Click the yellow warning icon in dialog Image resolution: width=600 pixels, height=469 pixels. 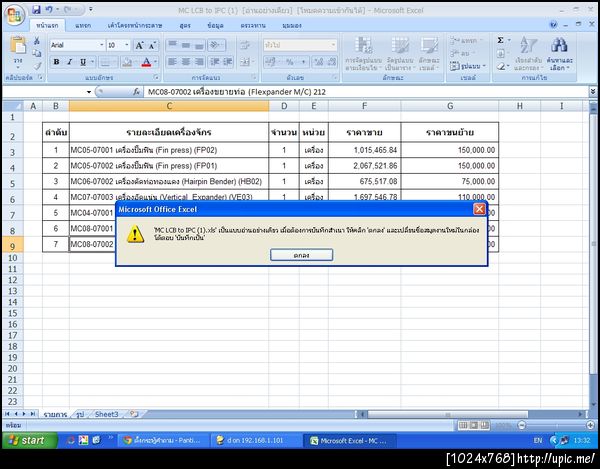(135, 234)
